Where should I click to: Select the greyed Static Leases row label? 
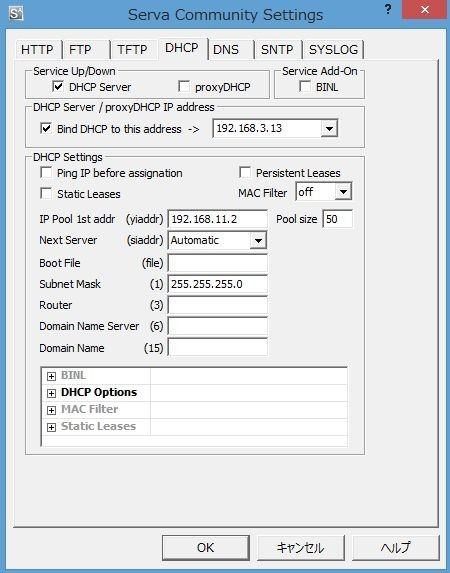click(98, 426)
